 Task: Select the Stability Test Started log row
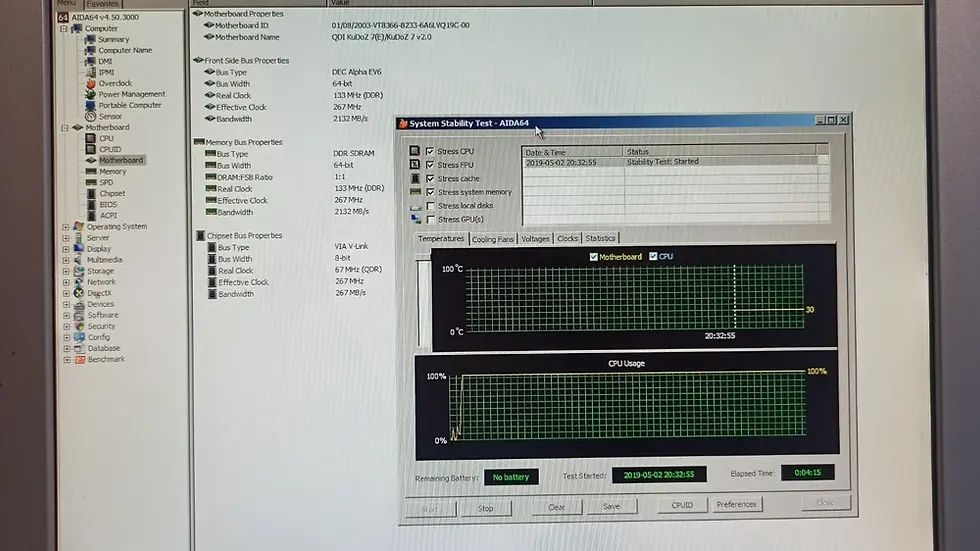[669, 162]
